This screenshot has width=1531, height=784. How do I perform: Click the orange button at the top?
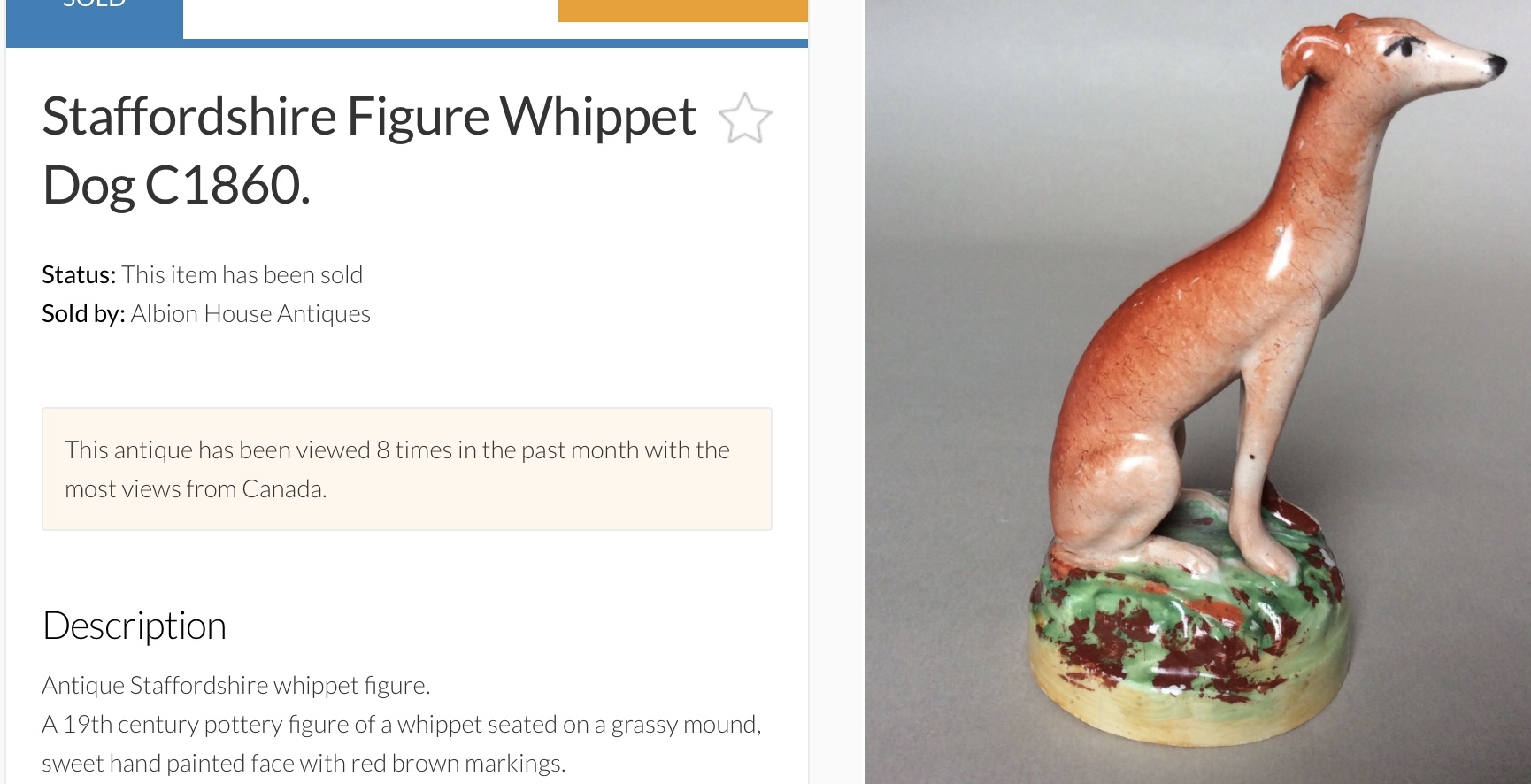683,11
